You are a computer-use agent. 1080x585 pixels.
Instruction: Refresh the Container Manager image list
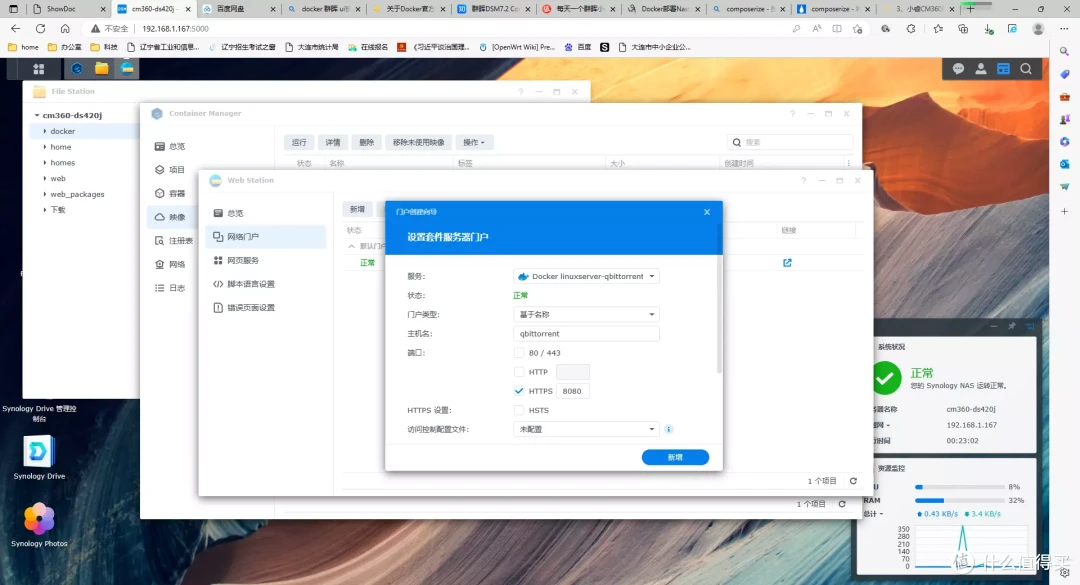click(x=842, y=504)
